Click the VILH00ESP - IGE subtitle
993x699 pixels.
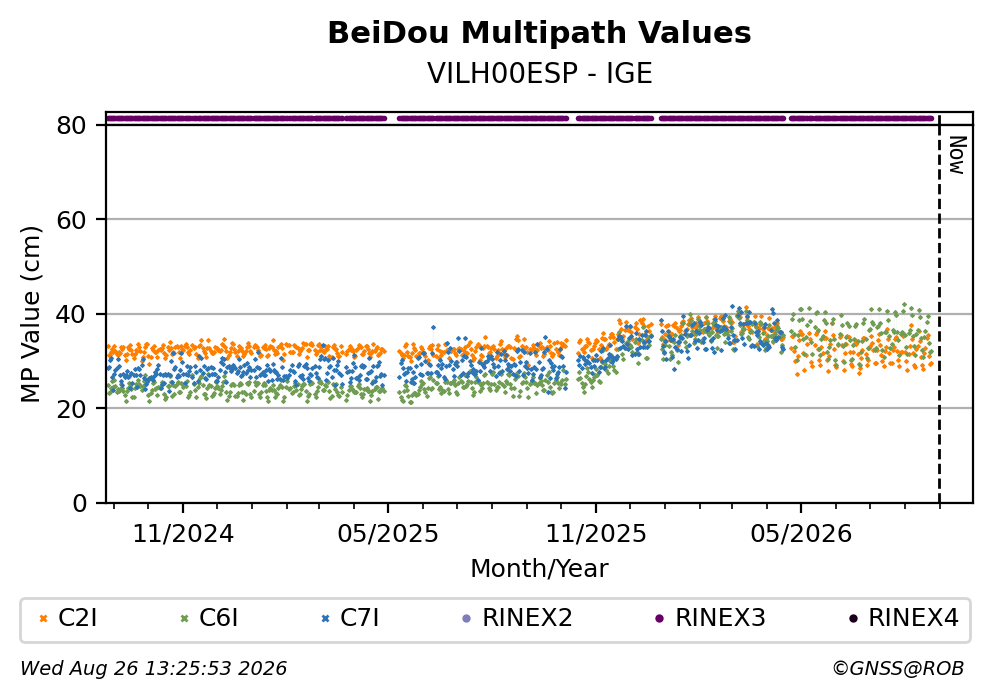540,73
